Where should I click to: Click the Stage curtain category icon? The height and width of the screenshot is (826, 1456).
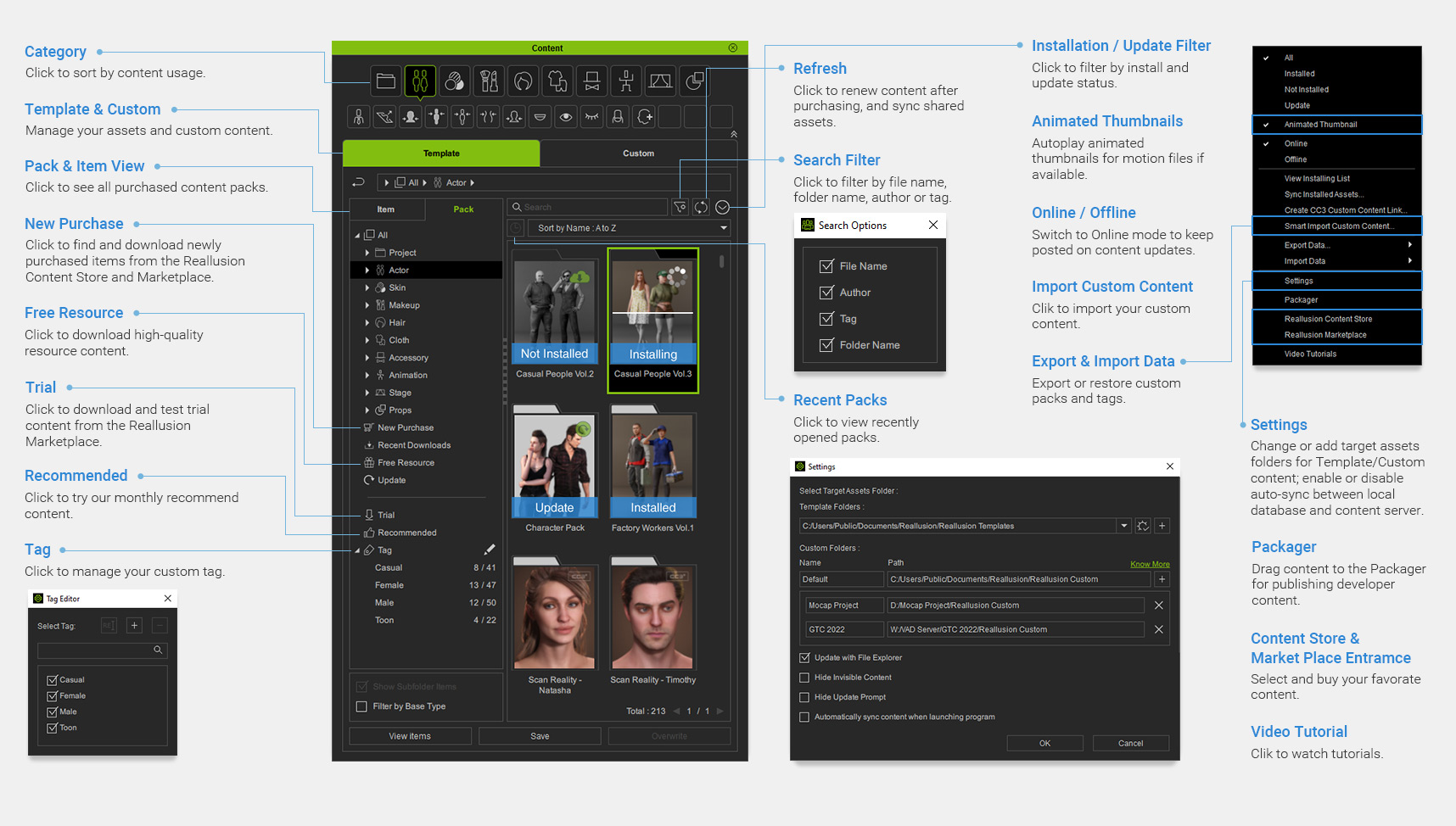pos(660,81)
